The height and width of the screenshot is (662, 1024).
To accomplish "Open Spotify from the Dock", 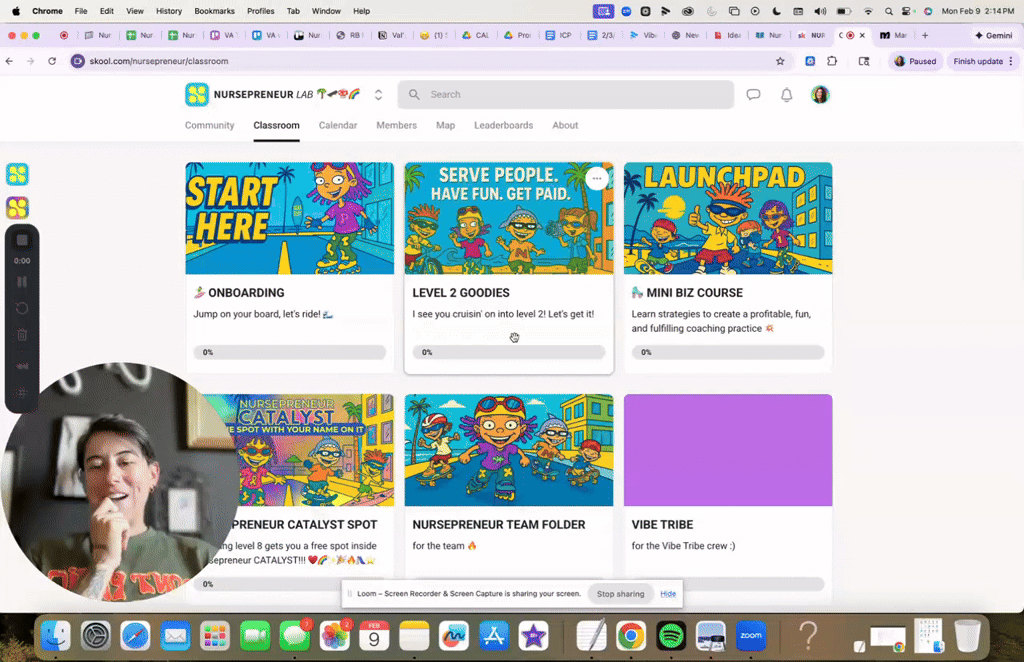I will (671, 635).
